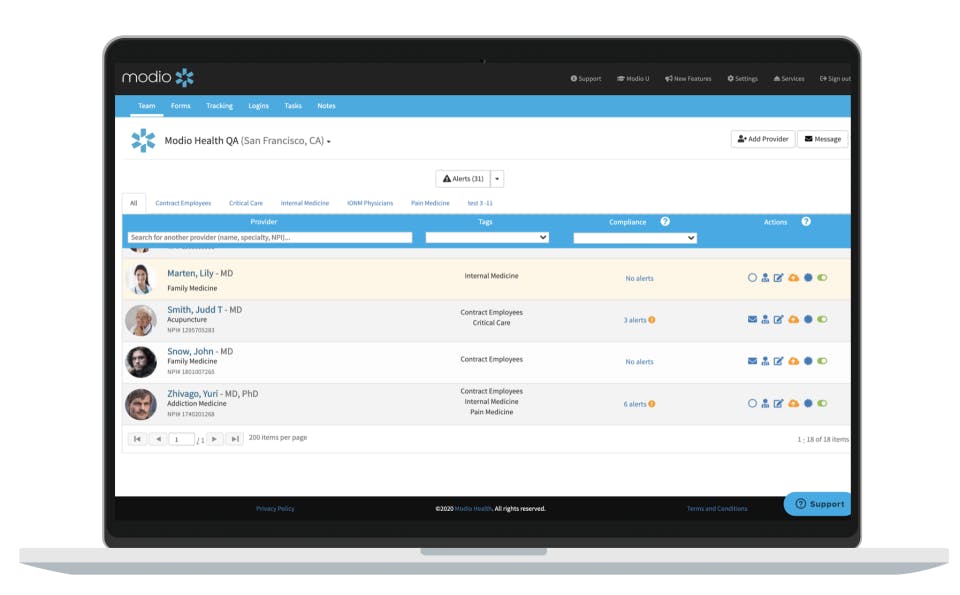The height and width of the screenshot is (595, 960).
Task: Click the edit pencil icon for Snow, John
Action: [778, 360]
